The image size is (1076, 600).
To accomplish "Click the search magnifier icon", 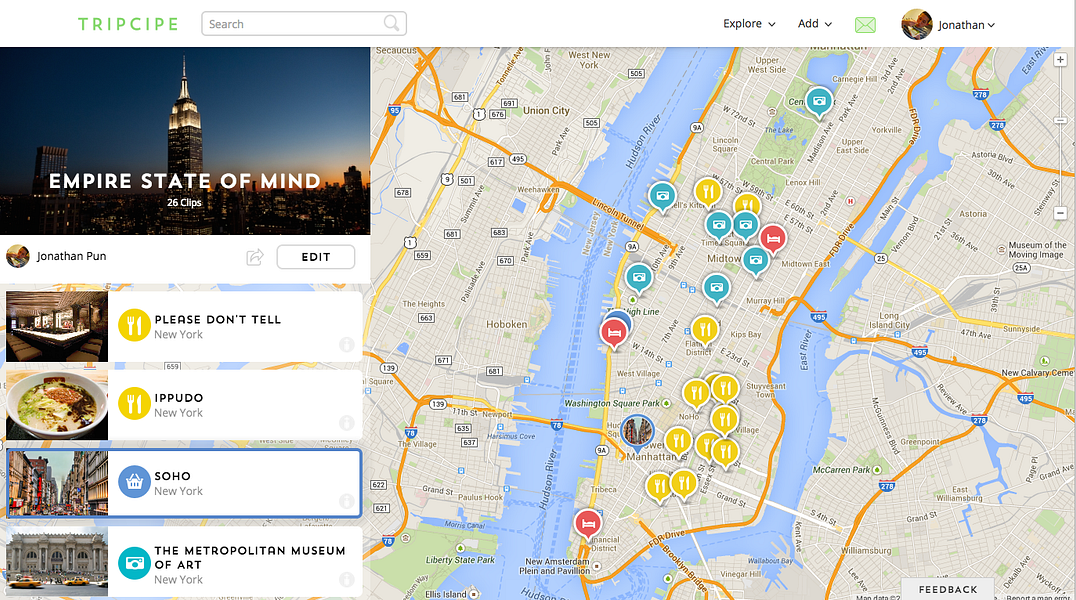I will pos(391,23).
